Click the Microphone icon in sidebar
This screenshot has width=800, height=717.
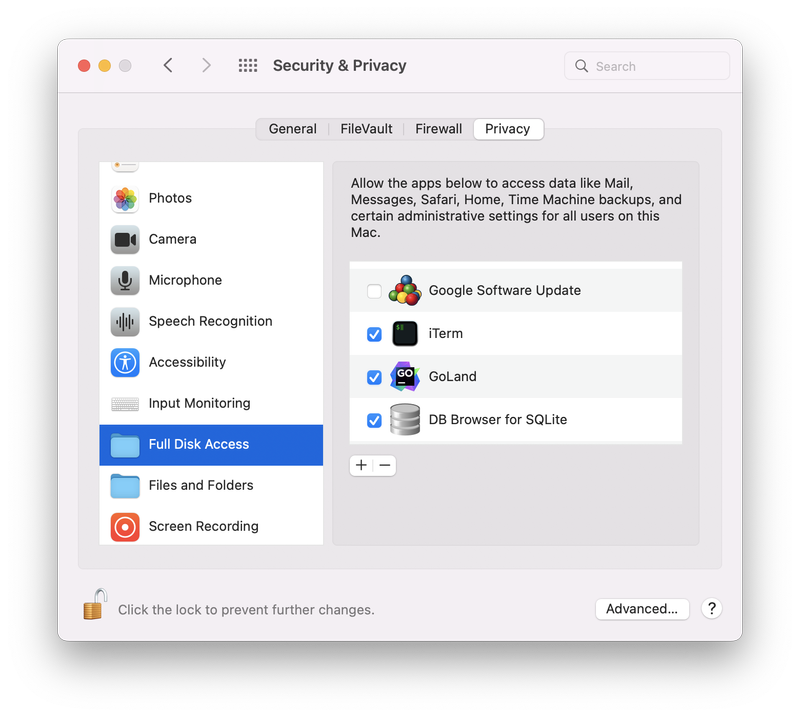click(124, 280)
